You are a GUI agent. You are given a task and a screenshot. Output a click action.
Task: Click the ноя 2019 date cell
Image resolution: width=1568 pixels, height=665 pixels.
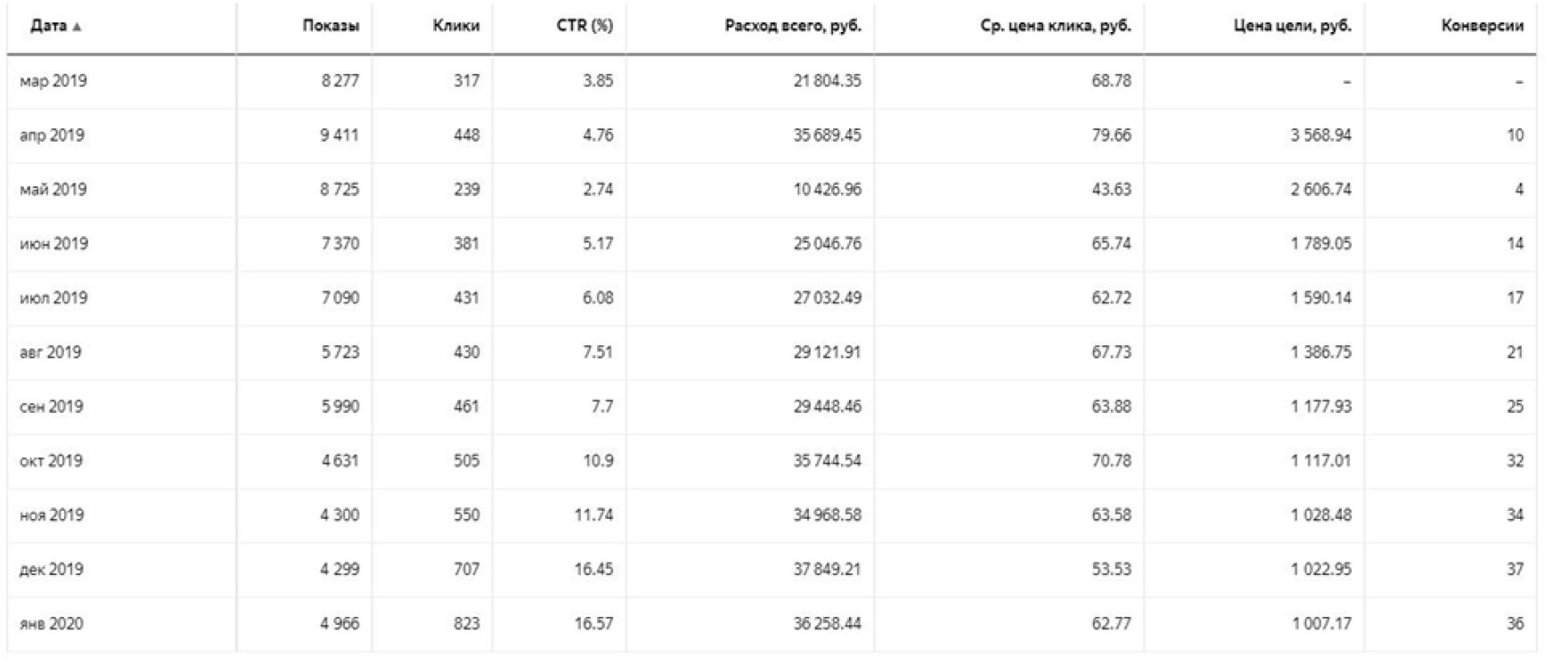52,515
